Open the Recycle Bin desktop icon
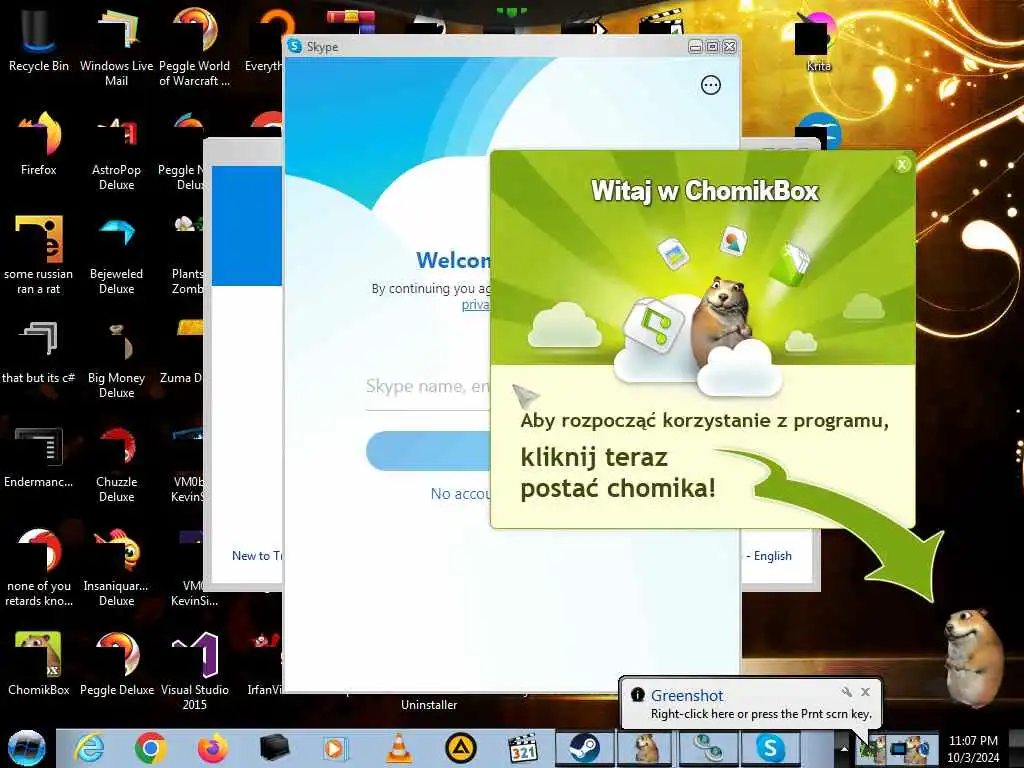Screen dimensions: 1024x768 click(39, 40)
